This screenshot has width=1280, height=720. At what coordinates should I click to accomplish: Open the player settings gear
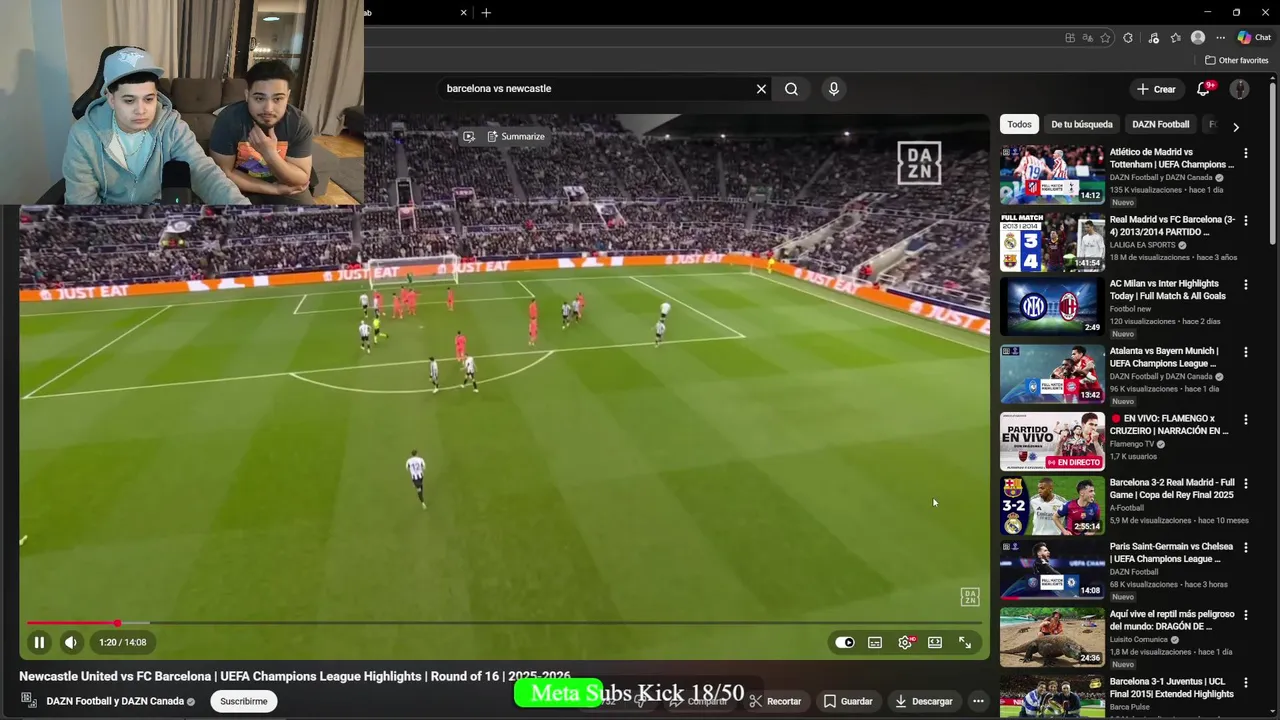[x=905, y=642]
